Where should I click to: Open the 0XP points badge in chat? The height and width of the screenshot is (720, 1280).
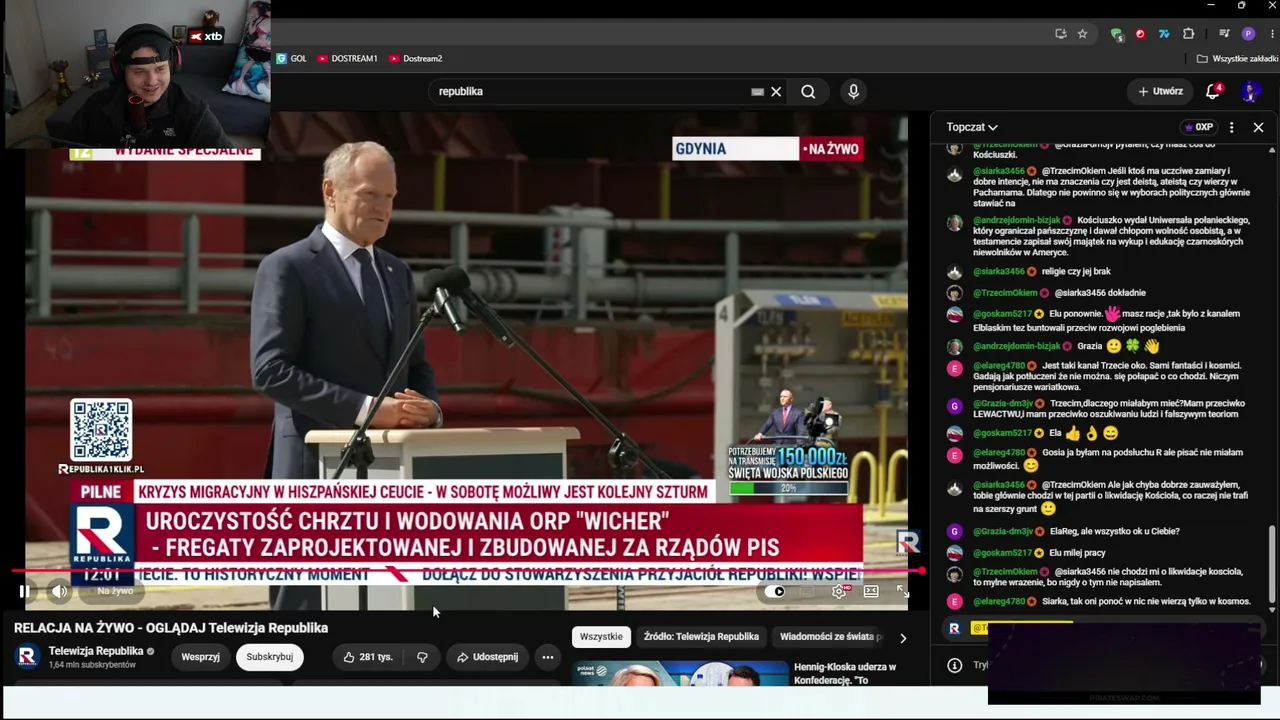coord(1198,127)
